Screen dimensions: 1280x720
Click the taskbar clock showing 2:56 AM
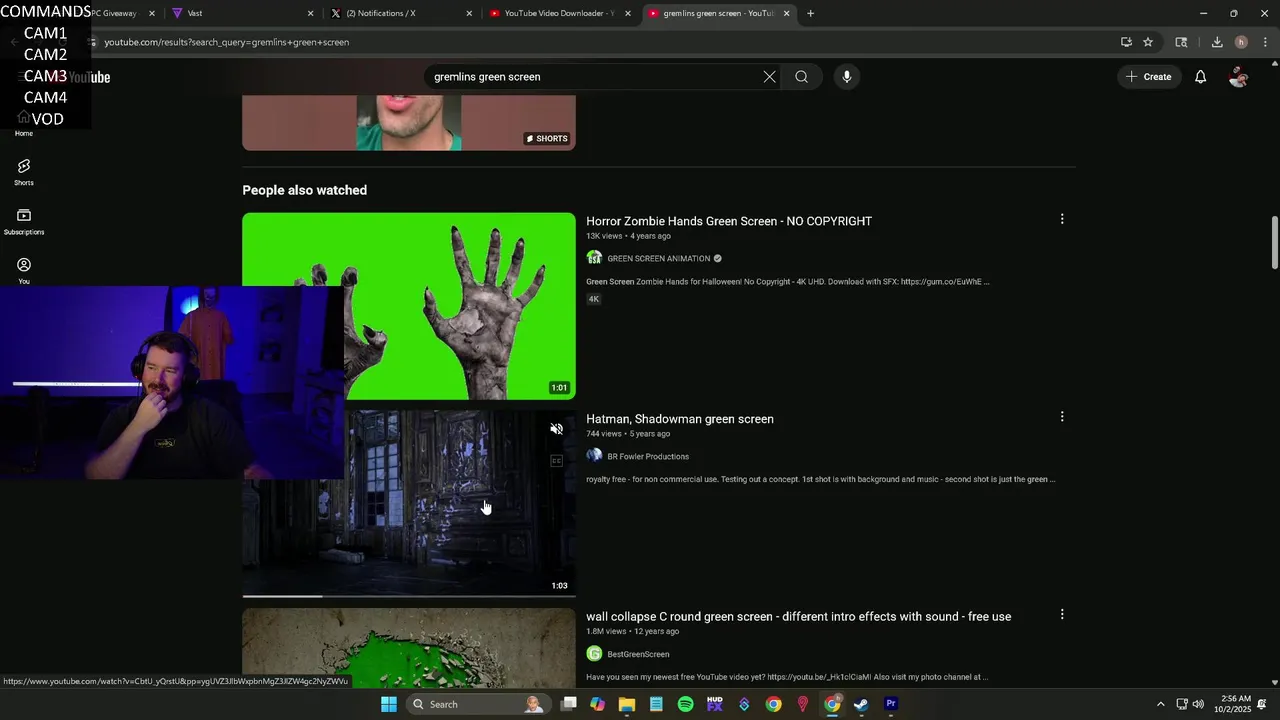pos(1235,704)
